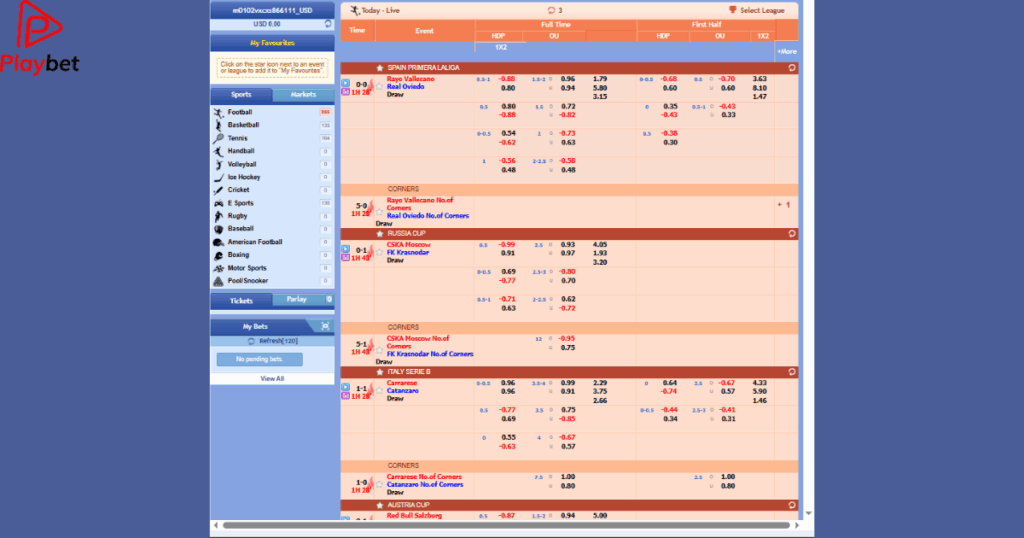Screen dimensions: 1024x538
Task: Select the Rugby player icon
Action: coord(219,216)
